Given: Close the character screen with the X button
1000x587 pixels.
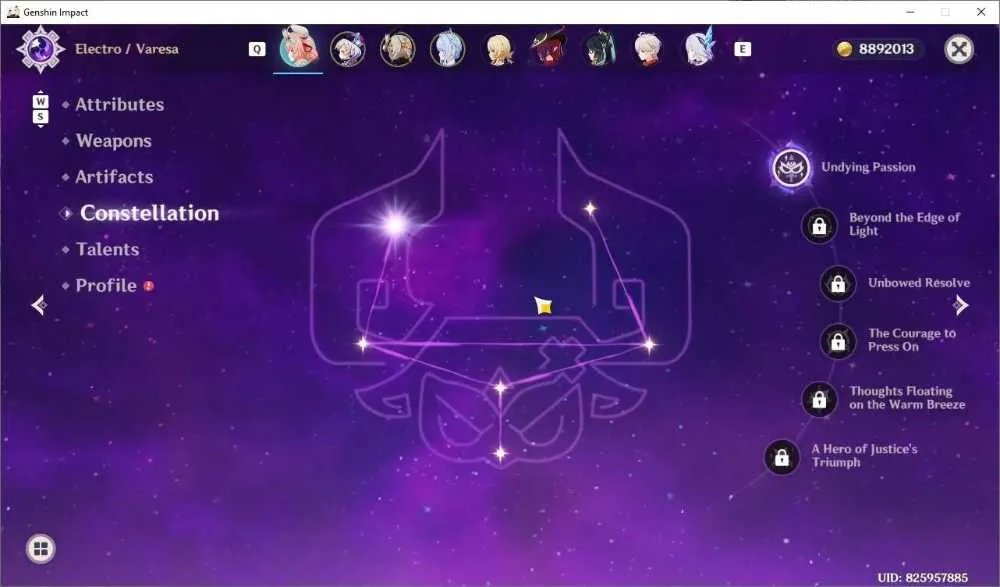Looking at the screenshot, I should [x=959, y=49].
